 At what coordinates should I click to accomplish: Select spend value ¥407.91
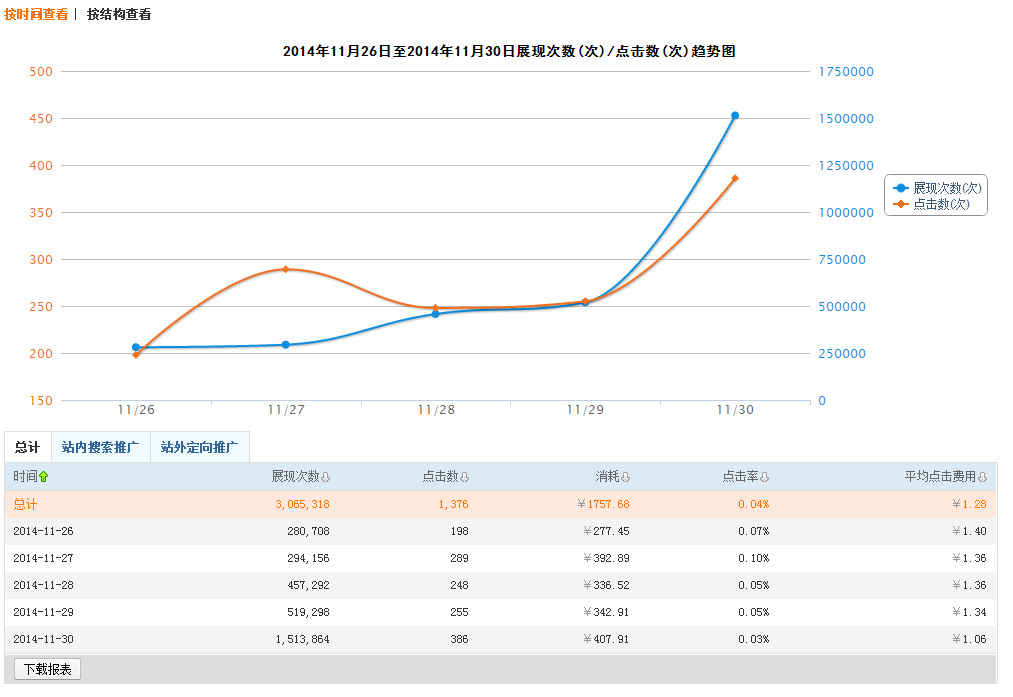tap(606, 640)
